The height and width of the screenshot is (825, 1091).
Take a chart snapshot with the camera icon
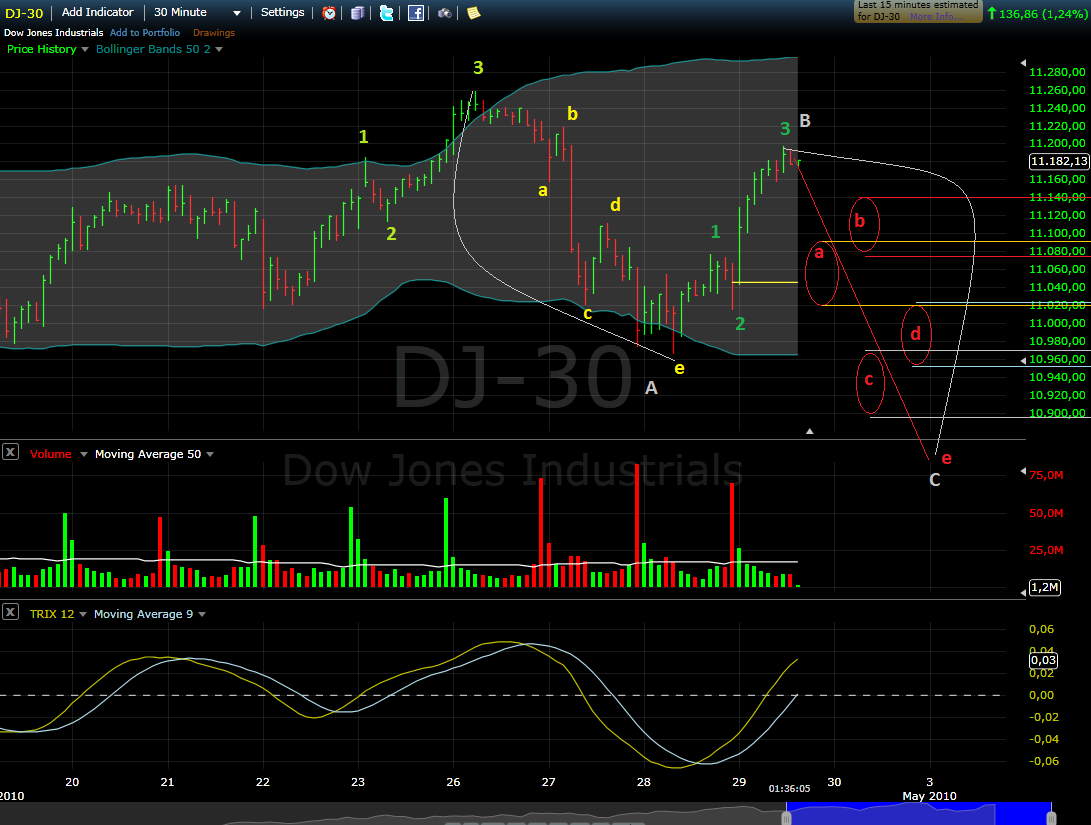point(445,13)
